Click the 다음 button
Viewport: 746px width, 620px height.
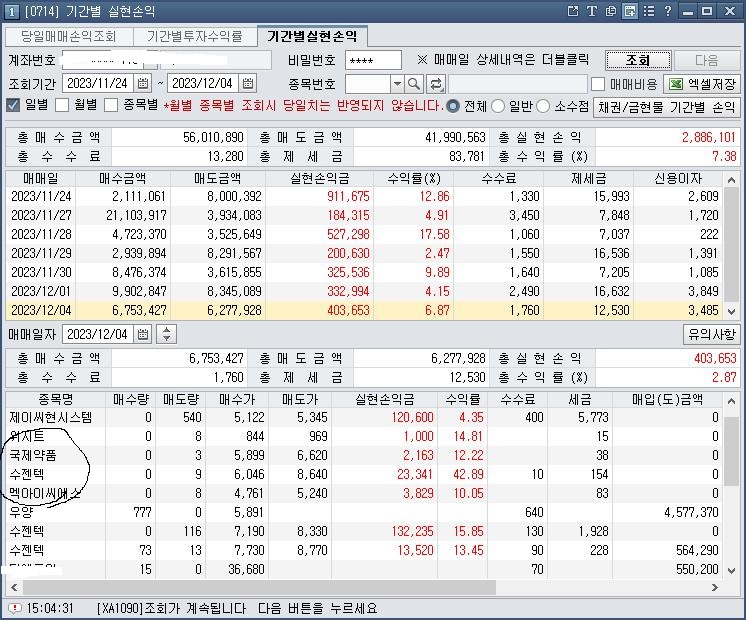(x=707, y=60)
